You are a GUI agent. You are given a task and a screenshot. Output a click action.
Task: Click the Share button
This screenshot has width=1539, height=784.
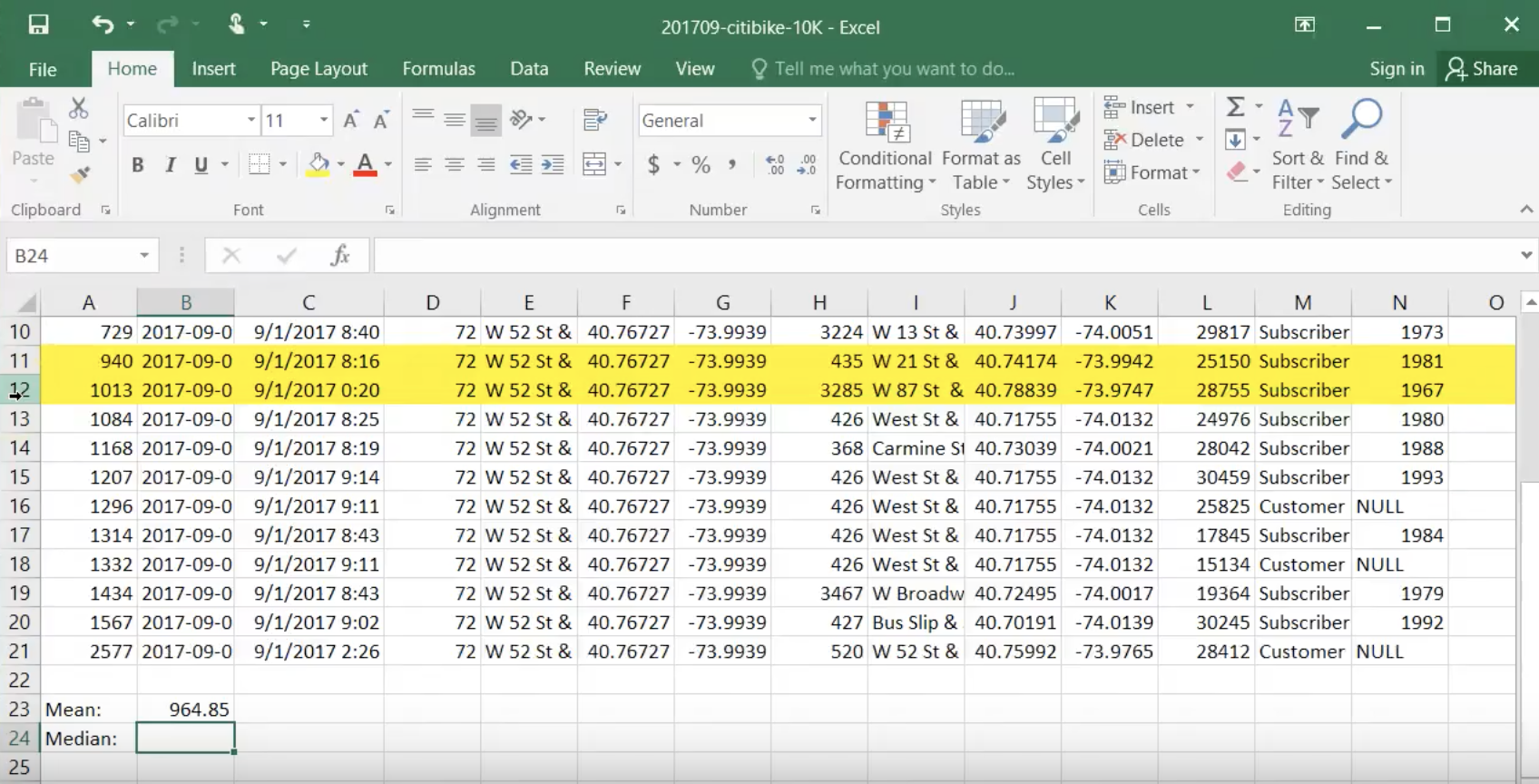[1482, 69]
